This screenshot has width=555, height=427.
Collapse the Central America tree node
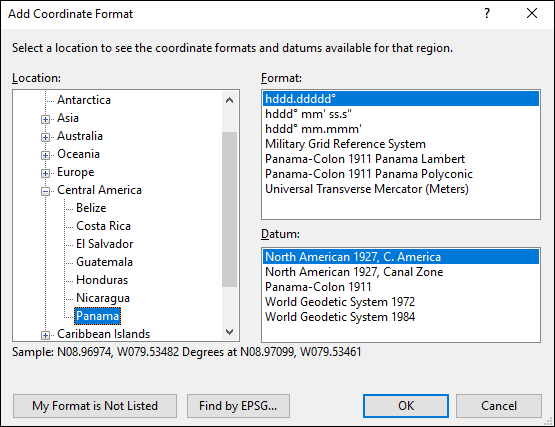[x=45, y=192]
